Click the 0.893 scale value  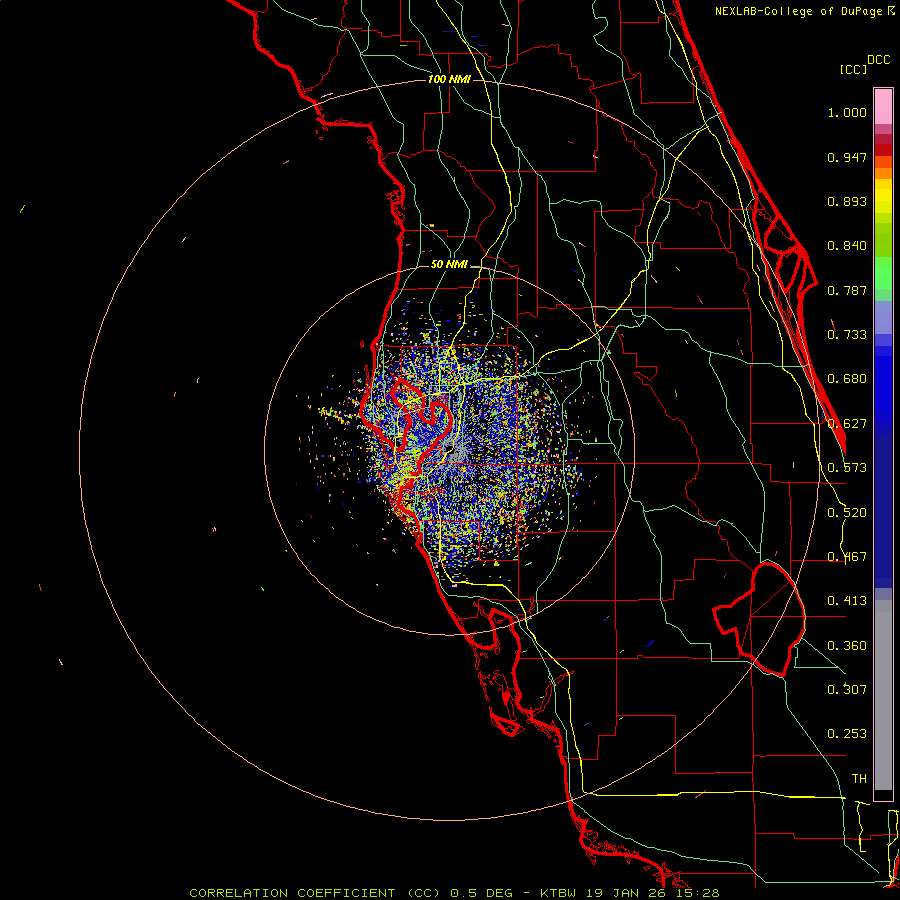pos(847,201)
